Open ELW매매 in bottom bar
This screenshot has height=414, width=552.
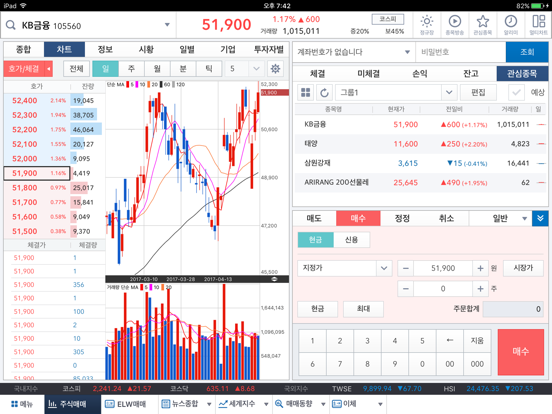point(126,404)
